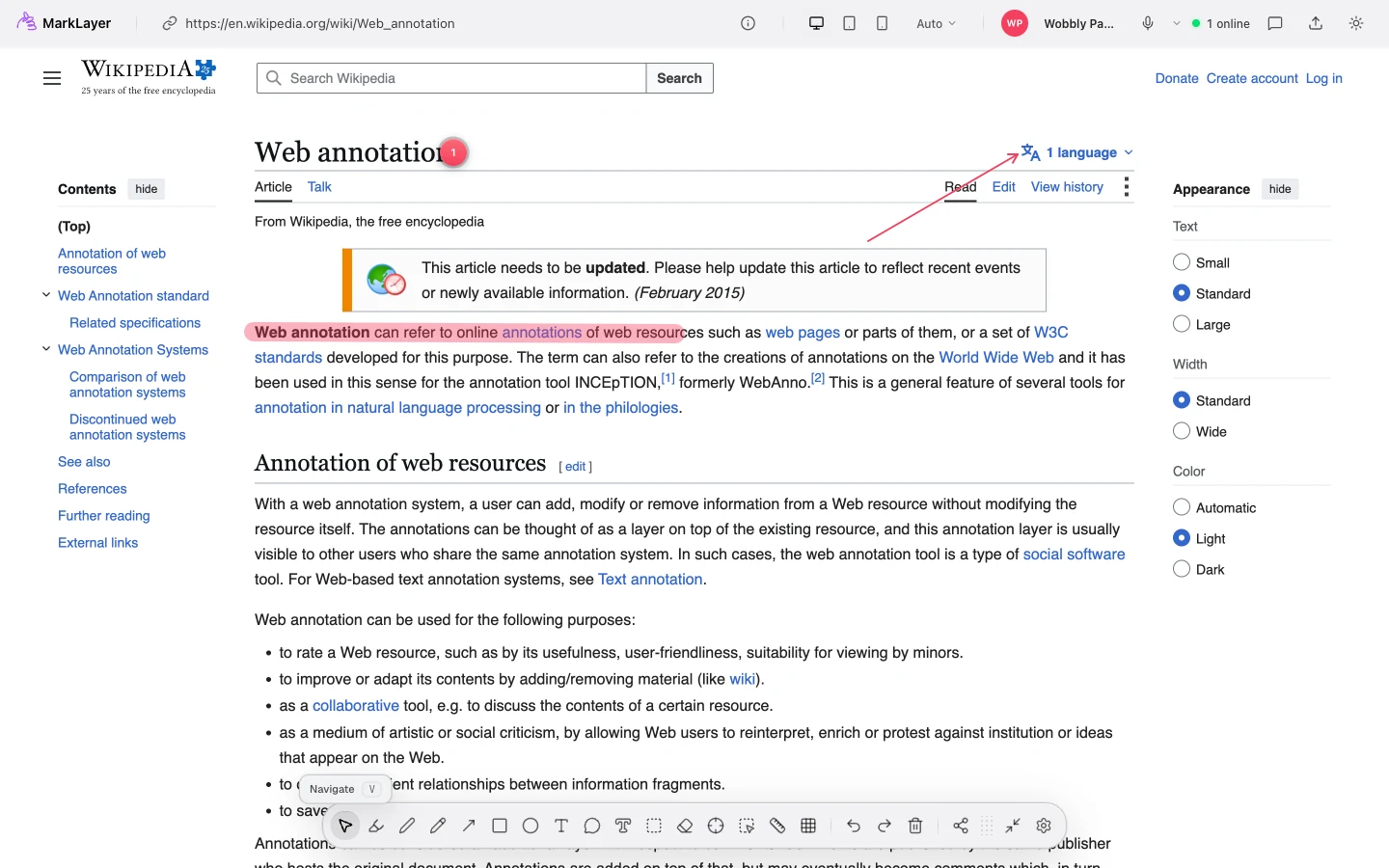Open microphone options chevron
The width and height of the screenshot is (1389, 868).
pos(1177,23)
